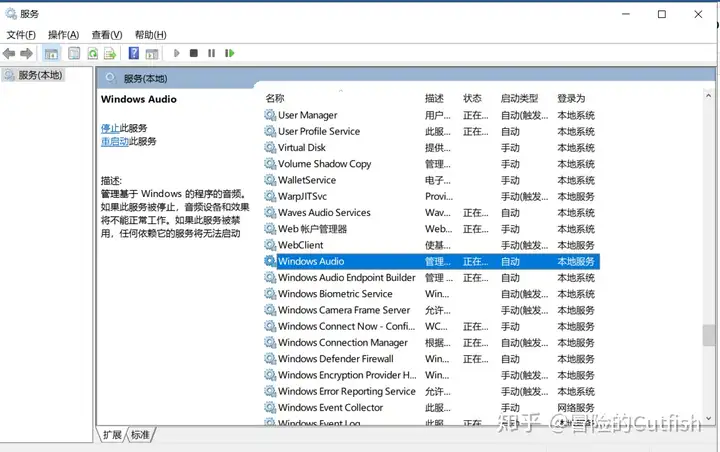Image resolution: width=720 pixels, height=452 pixels.
Task: Sort by the 描述 column header
Action: [434, 98]
